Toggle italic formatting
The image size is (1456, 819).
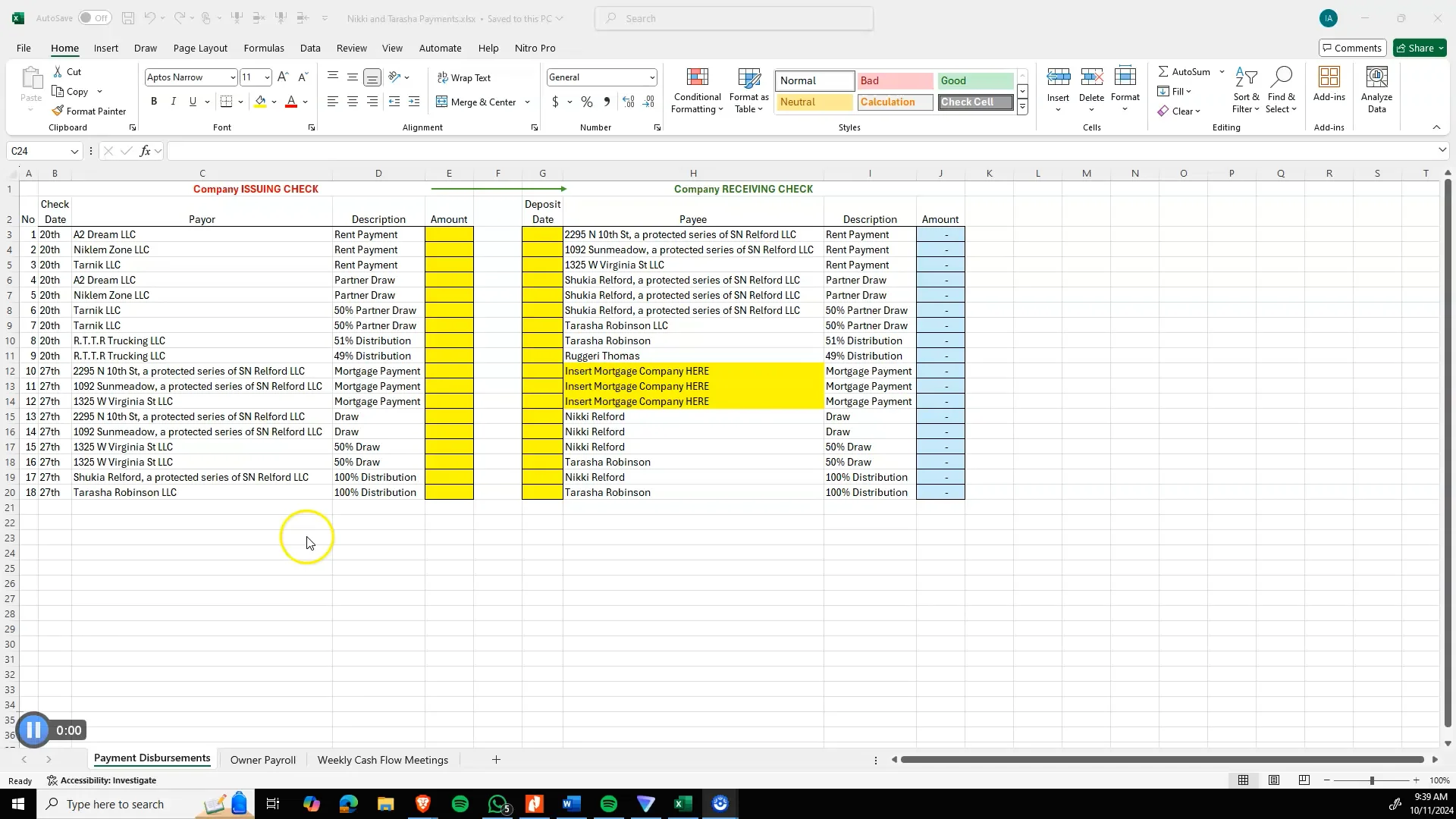coord(173,101)
